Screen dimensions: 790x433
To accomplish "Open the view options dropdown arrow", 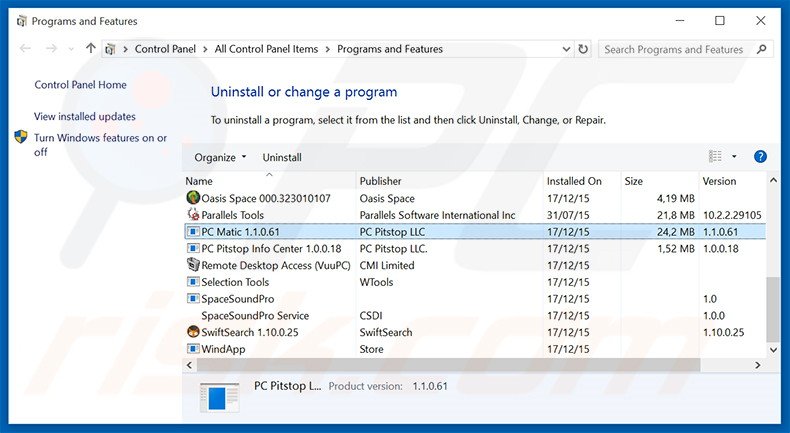I will coord(734,157).
